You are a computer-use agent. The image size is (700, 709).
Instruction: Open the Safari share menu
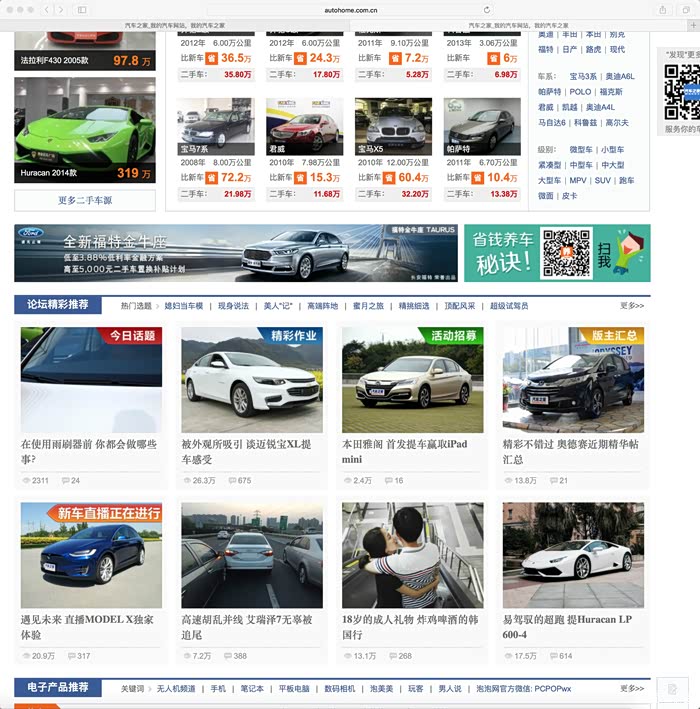pos(662,9)
